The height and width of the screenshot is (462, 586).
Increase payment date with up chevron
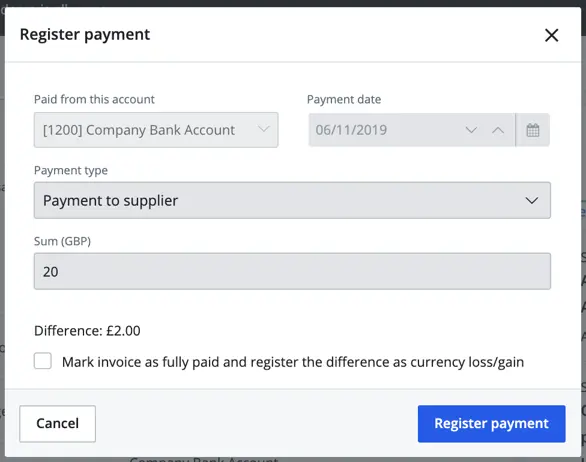click(x=498, y=130)
